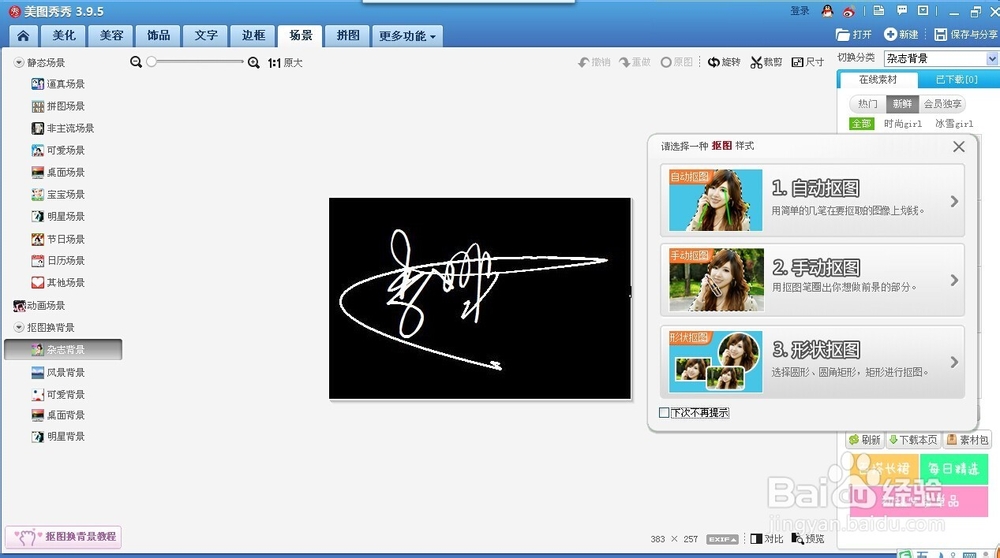Open the 美容 tab
Viewport: 1000px width, 558px height.
point(111,36)
